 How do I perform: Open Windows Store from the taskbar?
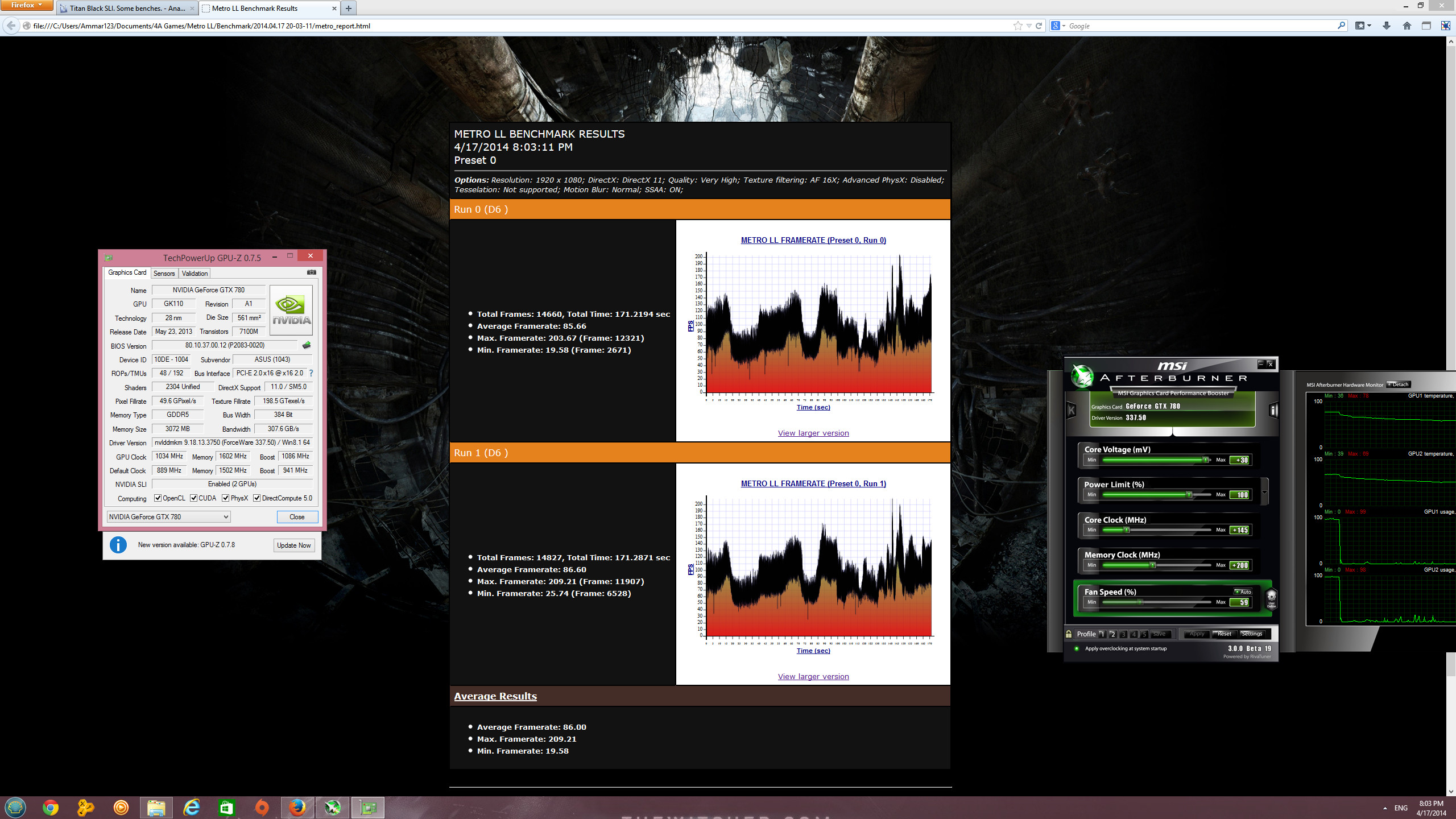click(226, 808)
